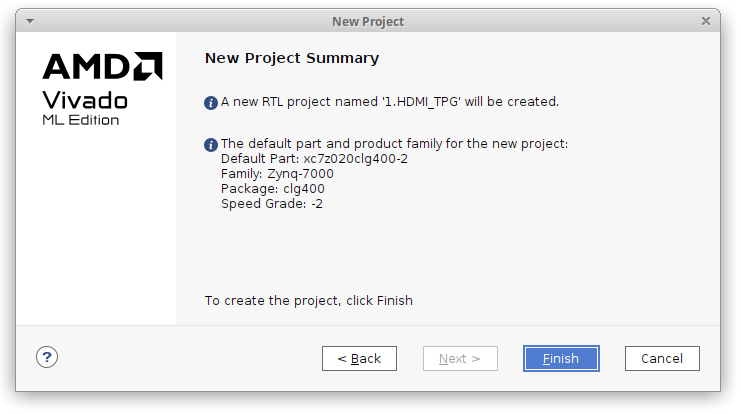Click the help question mark button

pyautogui.click(x=47, y=357)
